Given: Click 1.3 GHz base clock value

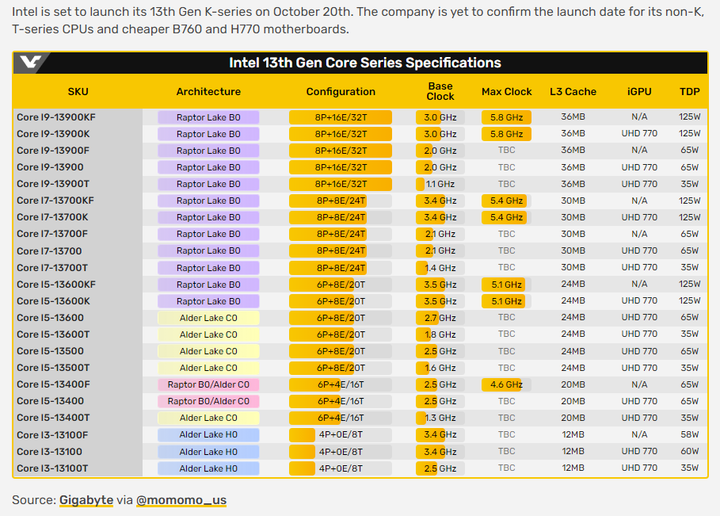Looking at the screenshot, I should coord(440,418).
